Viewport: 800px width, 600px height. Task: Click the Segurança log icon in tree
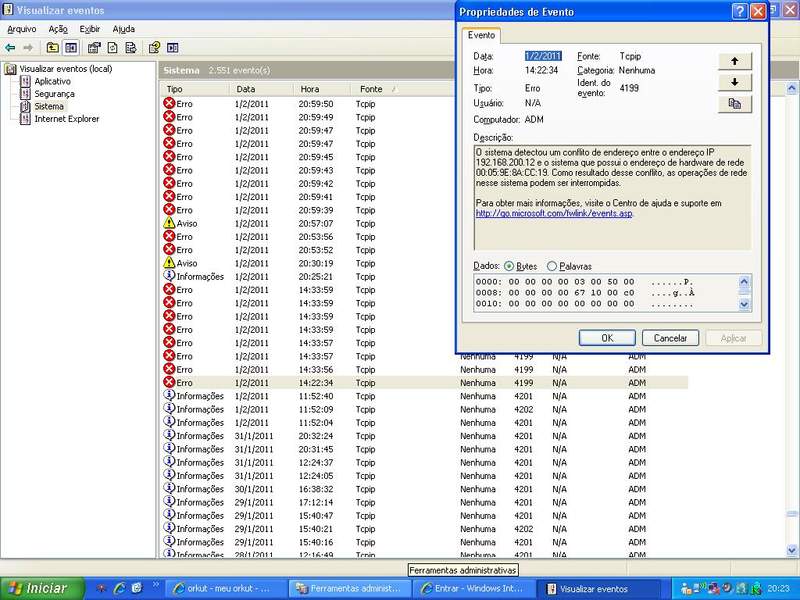(25, 94)
